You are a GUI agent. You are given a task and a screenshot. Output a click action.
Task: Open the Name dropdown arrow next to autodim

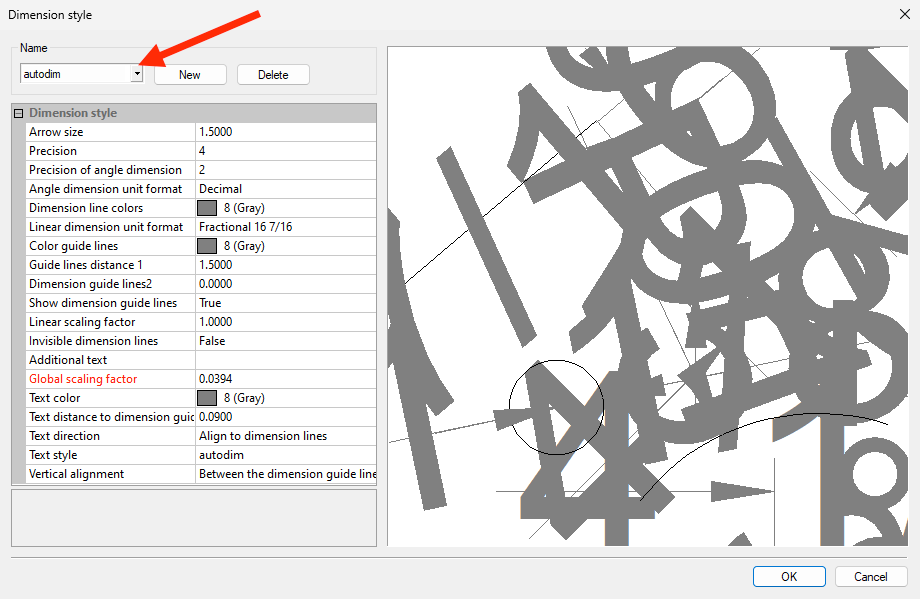[x=137, y=74]
